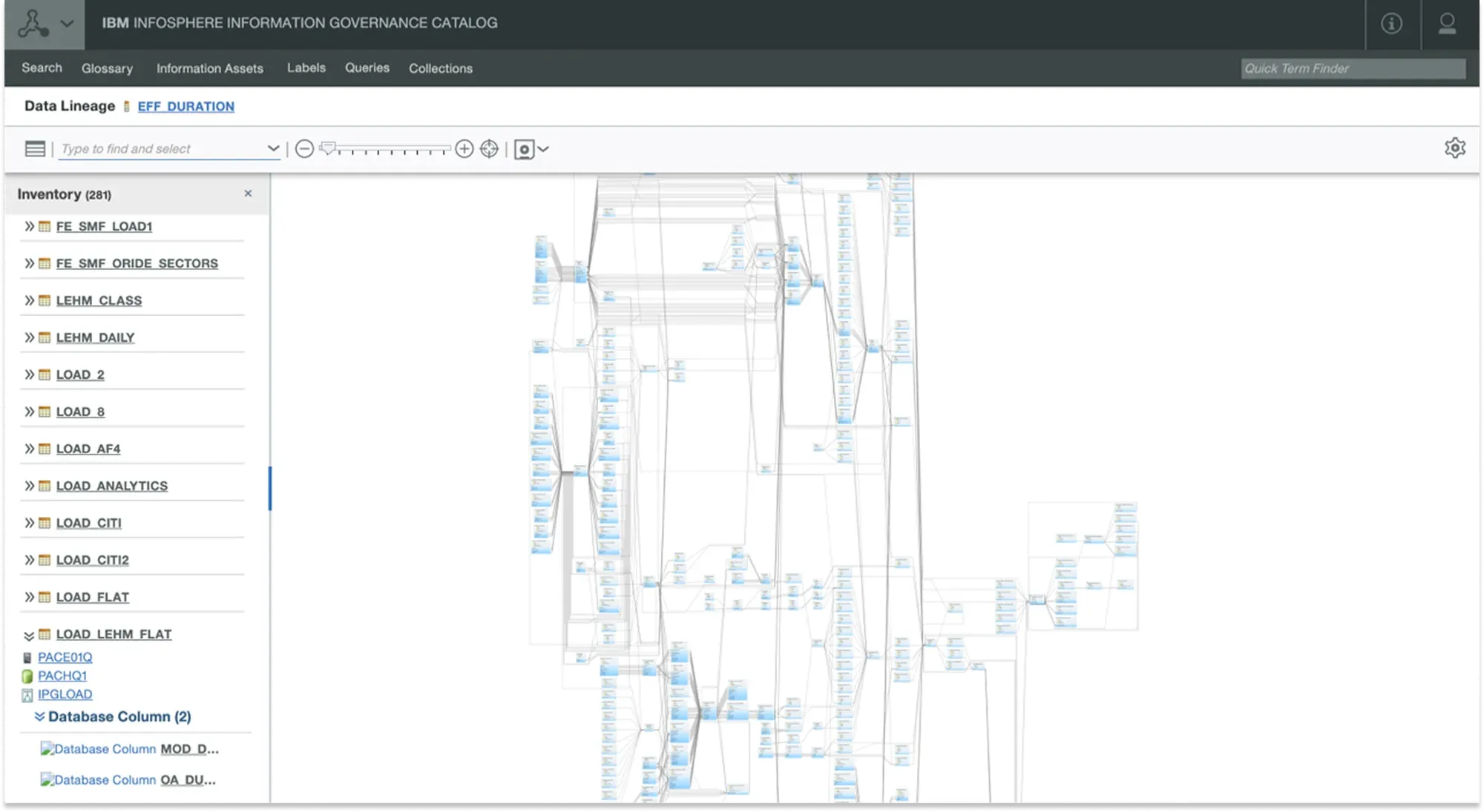Expand the app switcher dropdown arrow
The height and width of the screenshot is (812, 1484).
[x=68, y=24]
